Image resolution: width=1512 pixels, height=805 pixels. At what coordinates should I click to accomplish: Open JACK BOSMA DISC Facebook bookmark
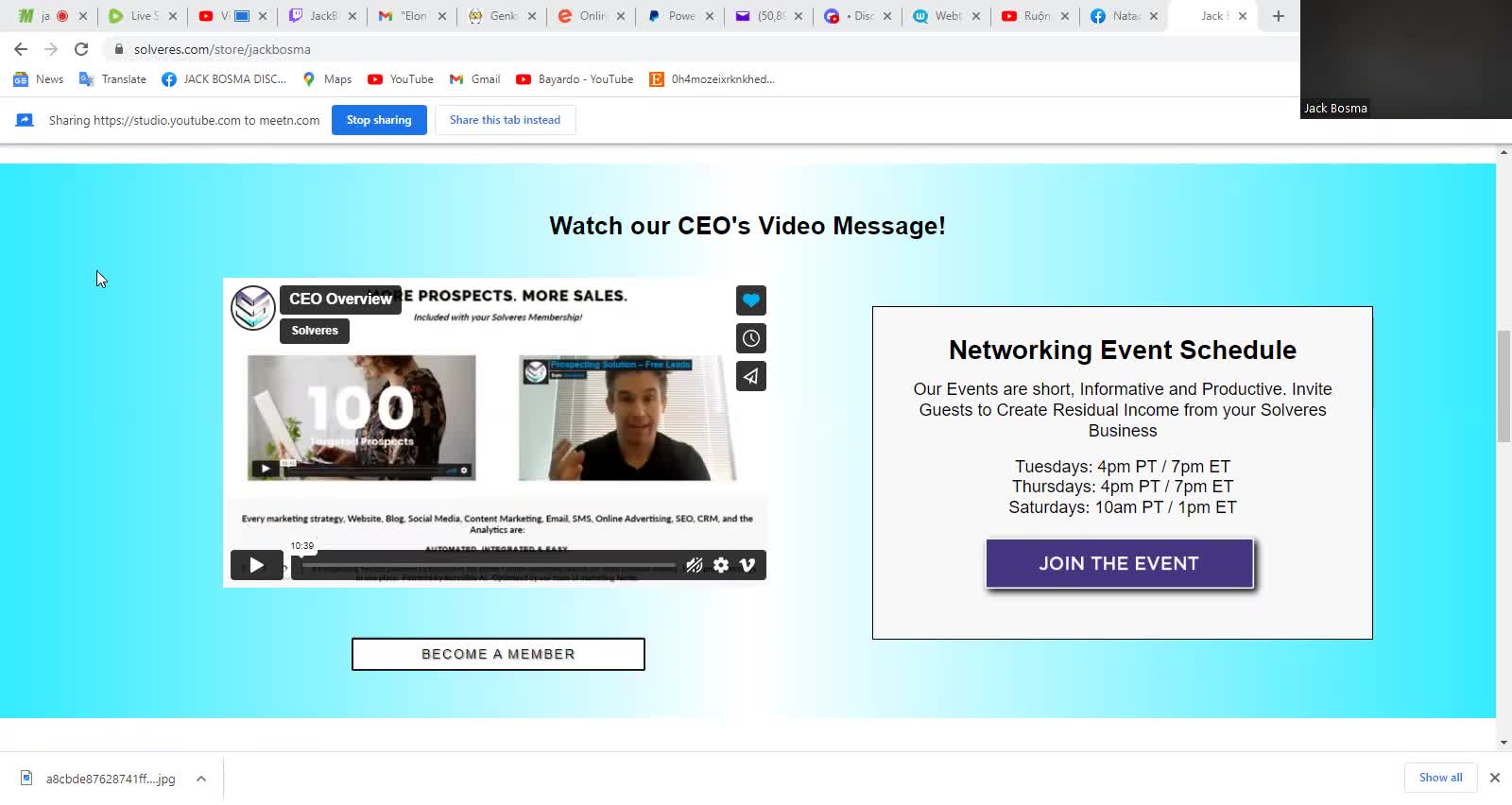(224, 79)
